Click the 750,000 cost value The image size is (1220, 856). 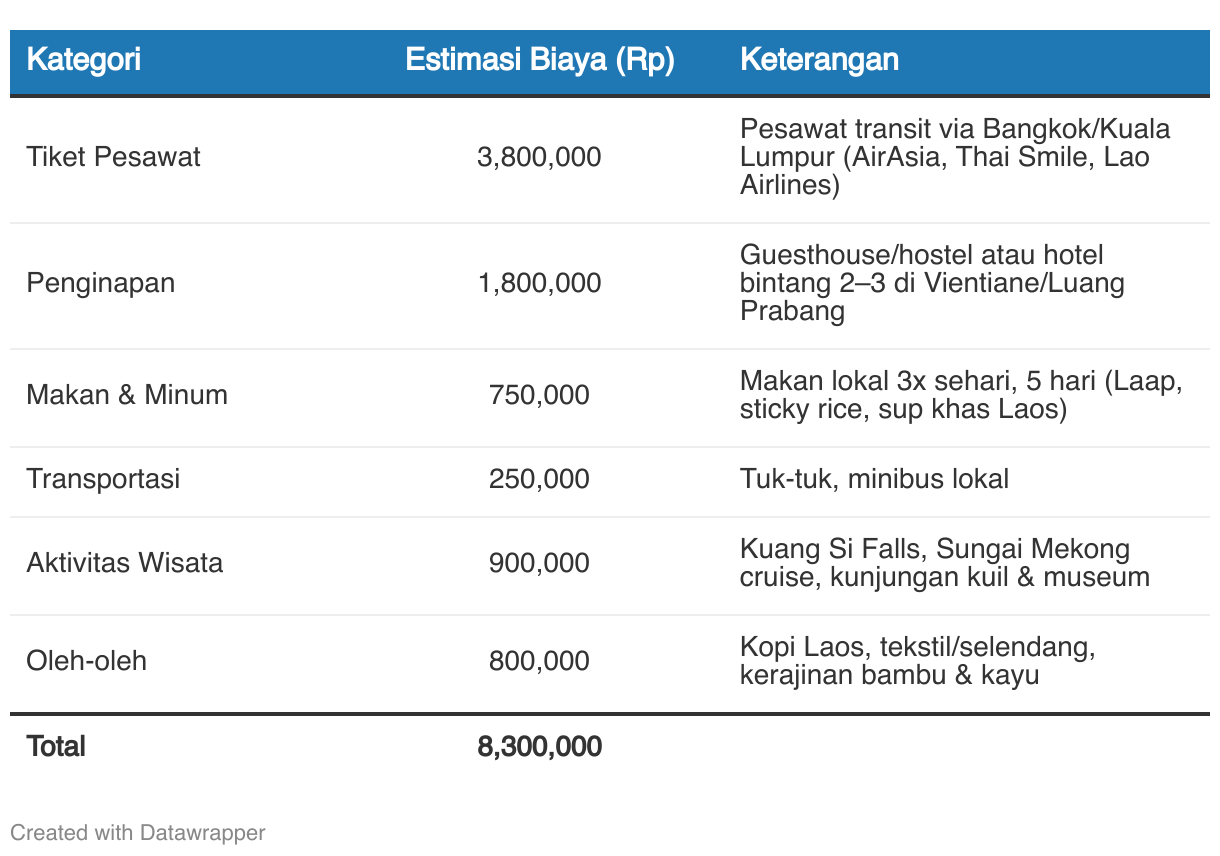(x=540, y=395)
